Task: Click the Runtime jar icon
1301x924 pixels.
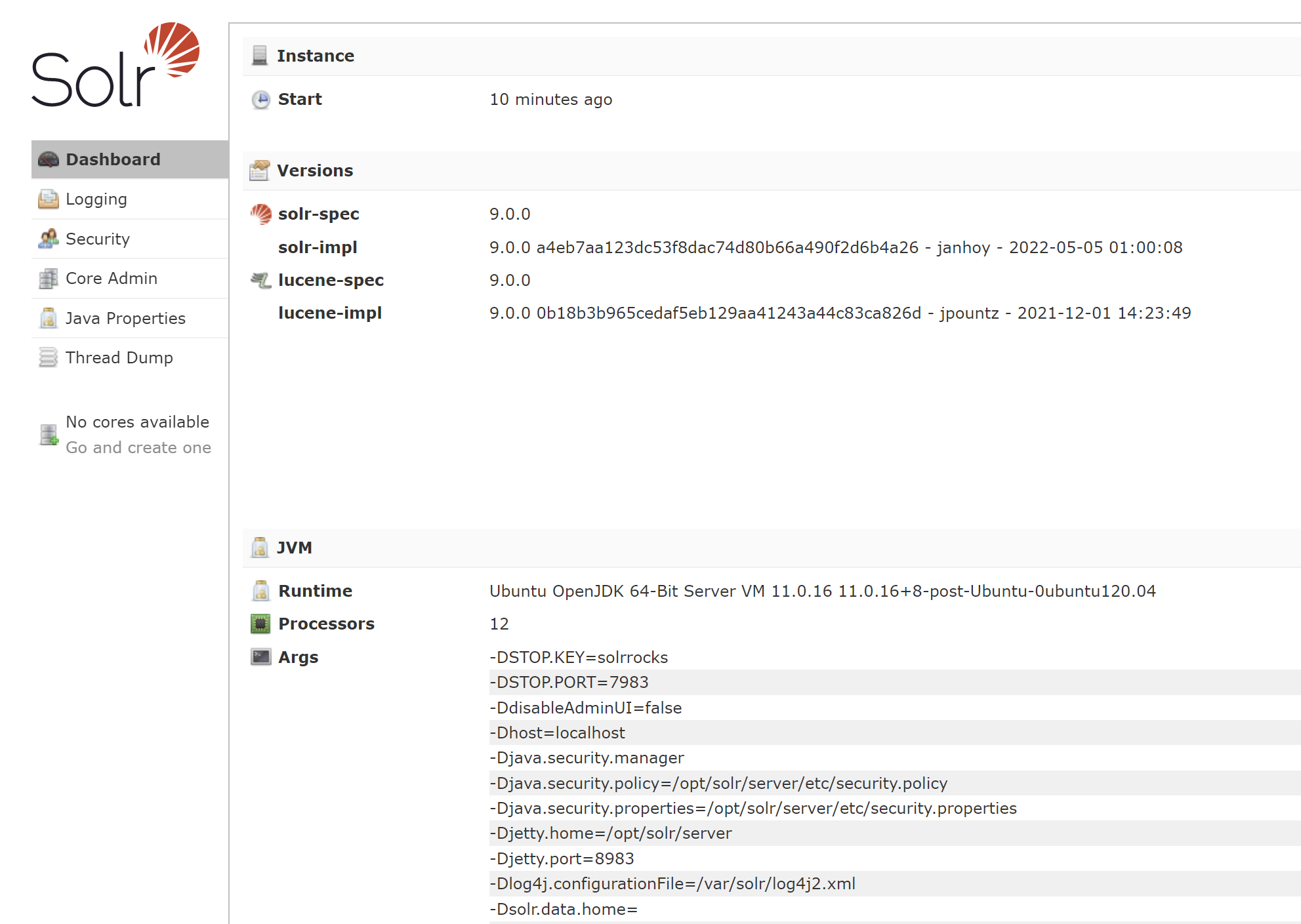Action: 261,591
